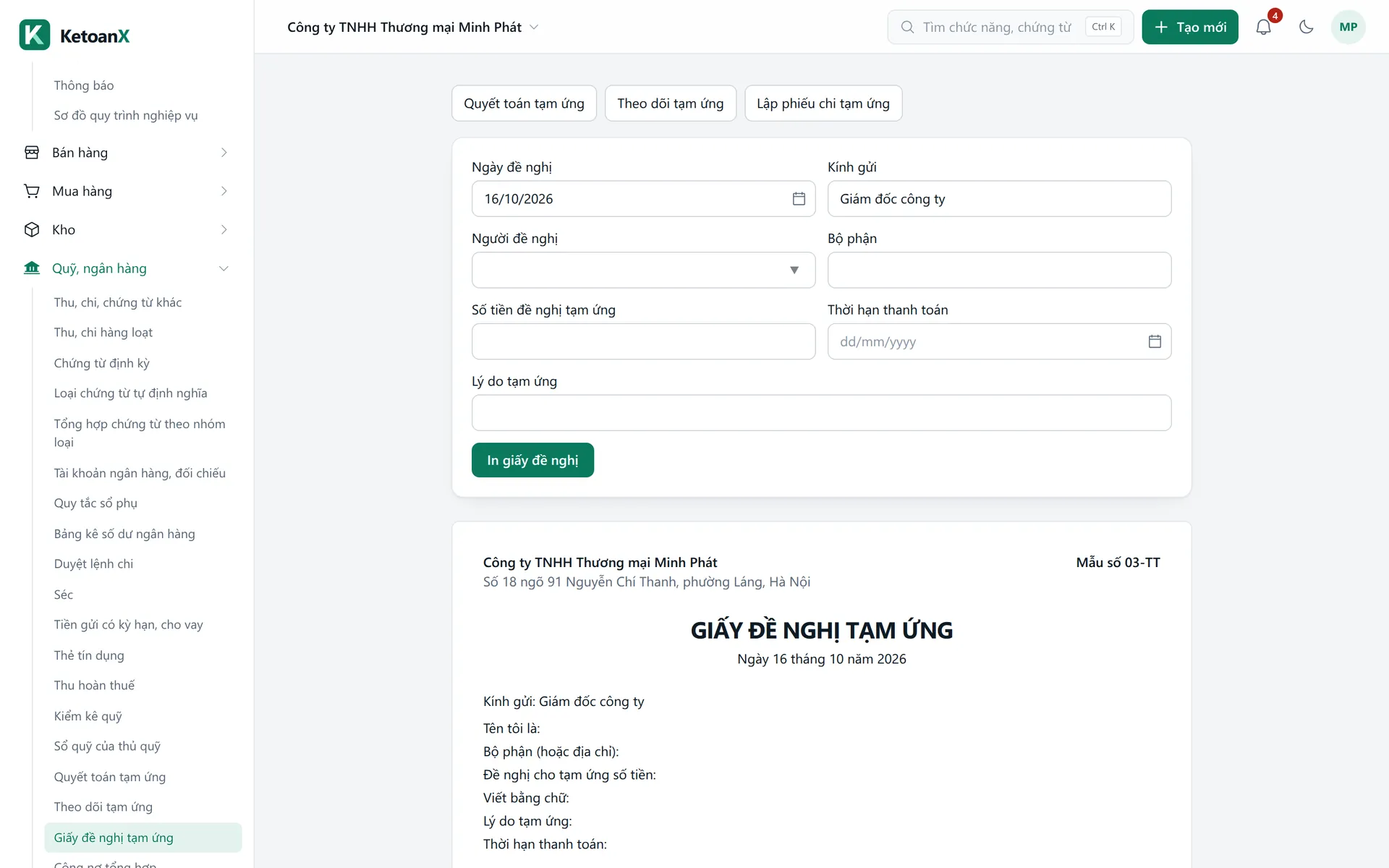Select Giấy đề nghị tạm ứng sidebar item
Viewport: 1389px width, 868px height.
click(143, 838)
